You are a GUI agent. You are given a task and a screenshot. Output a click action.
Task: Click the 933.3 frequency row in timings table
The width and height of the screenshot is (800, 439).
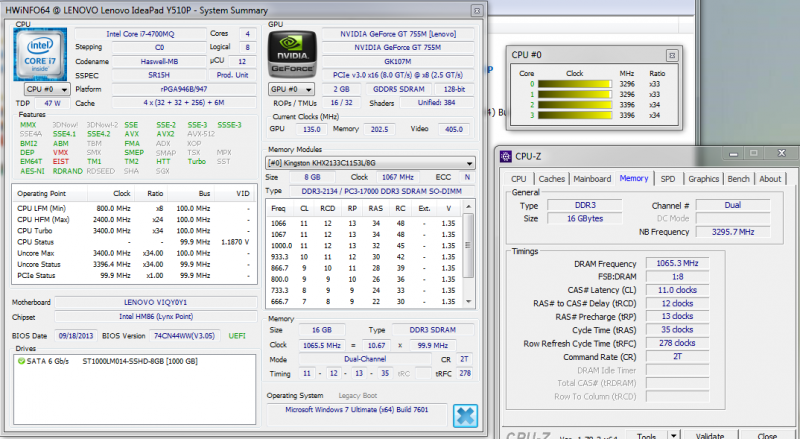pos(364,257)
